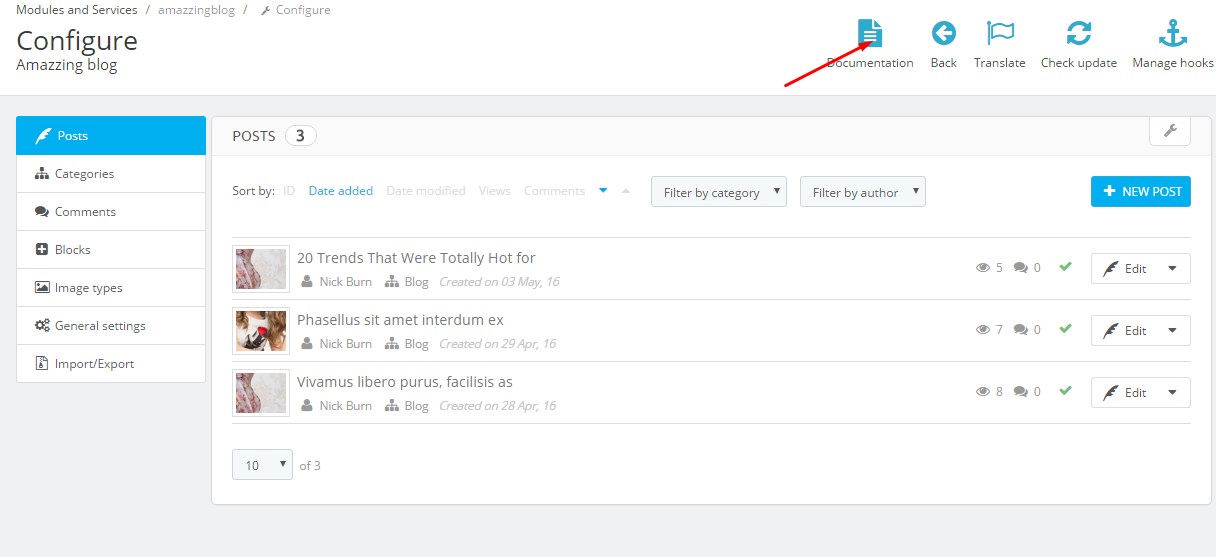Open thumbnail of '20 Trends That Were Totally Hot for'
Image resolution: width=1216 pixels, height=557 pixels.
pyautogui.click(x=261, y=269)
